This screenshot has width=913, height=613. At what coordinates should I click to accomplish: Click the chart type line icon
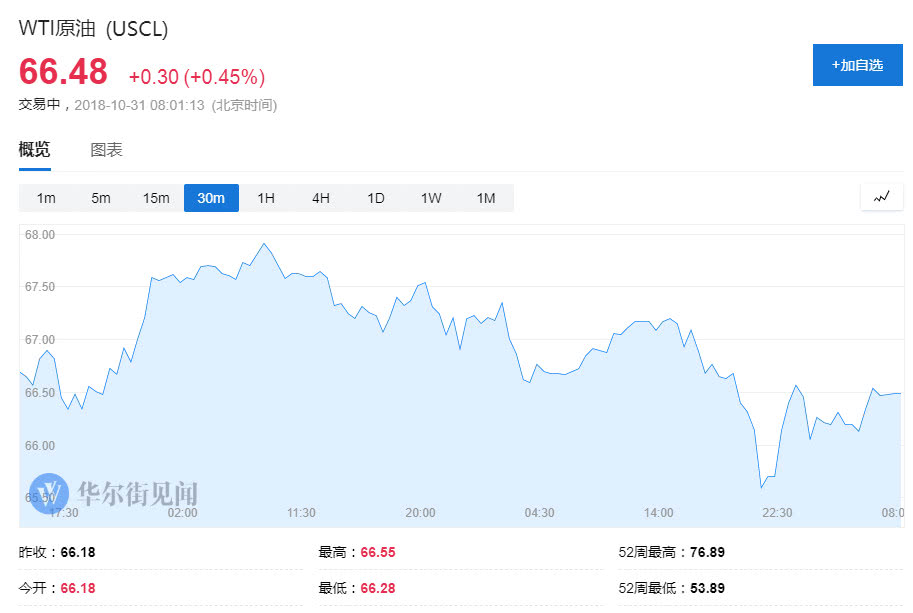pos(881,197)
